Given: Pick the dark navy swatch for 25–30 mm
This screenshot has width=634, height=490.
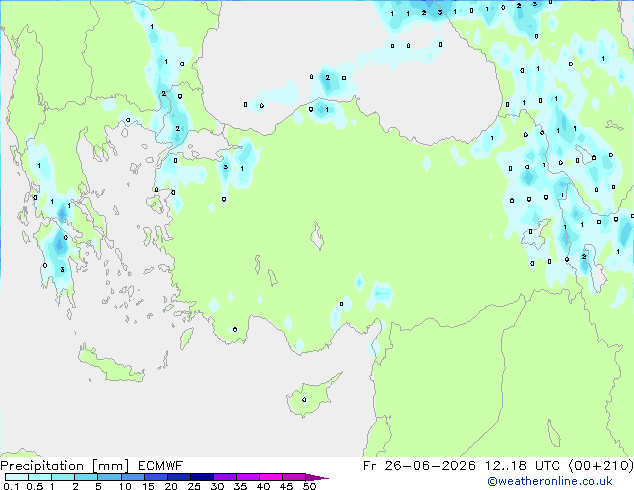Looking at the screenshot, I should (201, 477).
